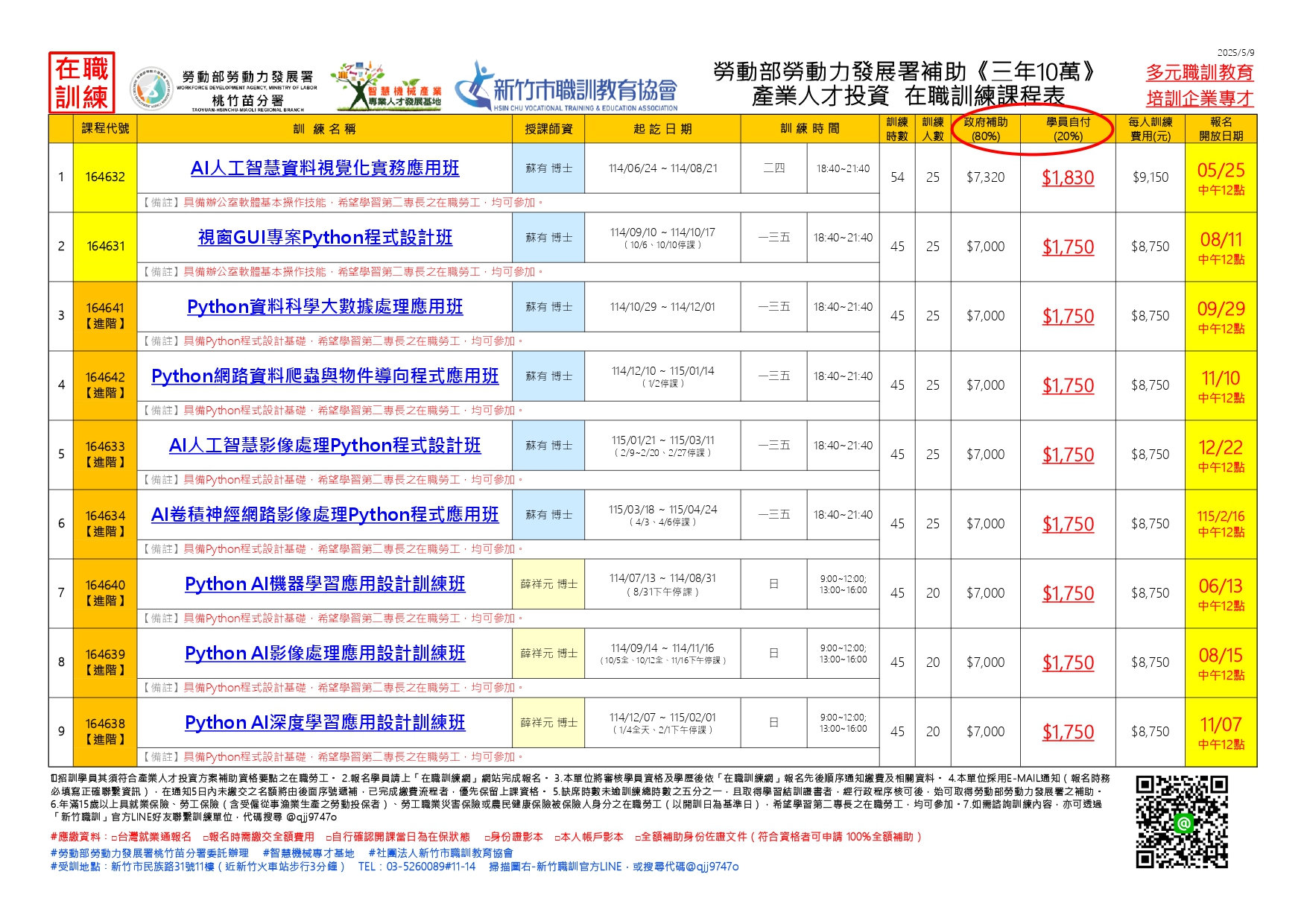This screenshot has height=924, width=1307.
Task: Click the 授課師資 column header
Action: 548,129
